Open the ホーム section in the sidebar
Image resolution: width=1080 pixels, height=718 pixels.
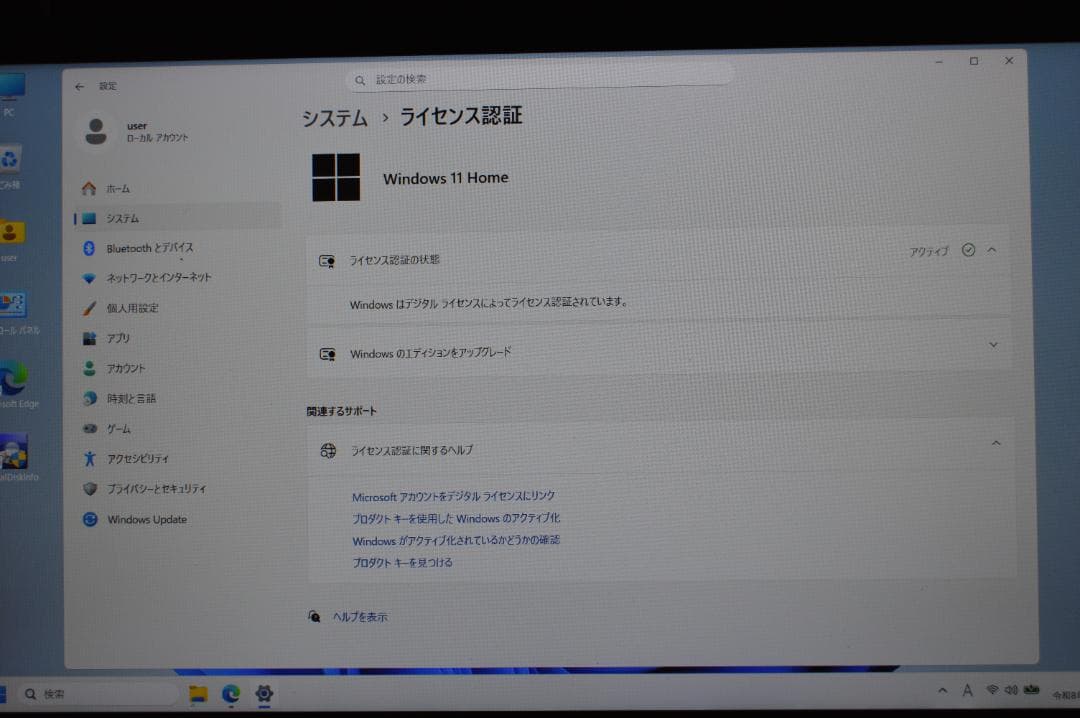pos(177,188)
